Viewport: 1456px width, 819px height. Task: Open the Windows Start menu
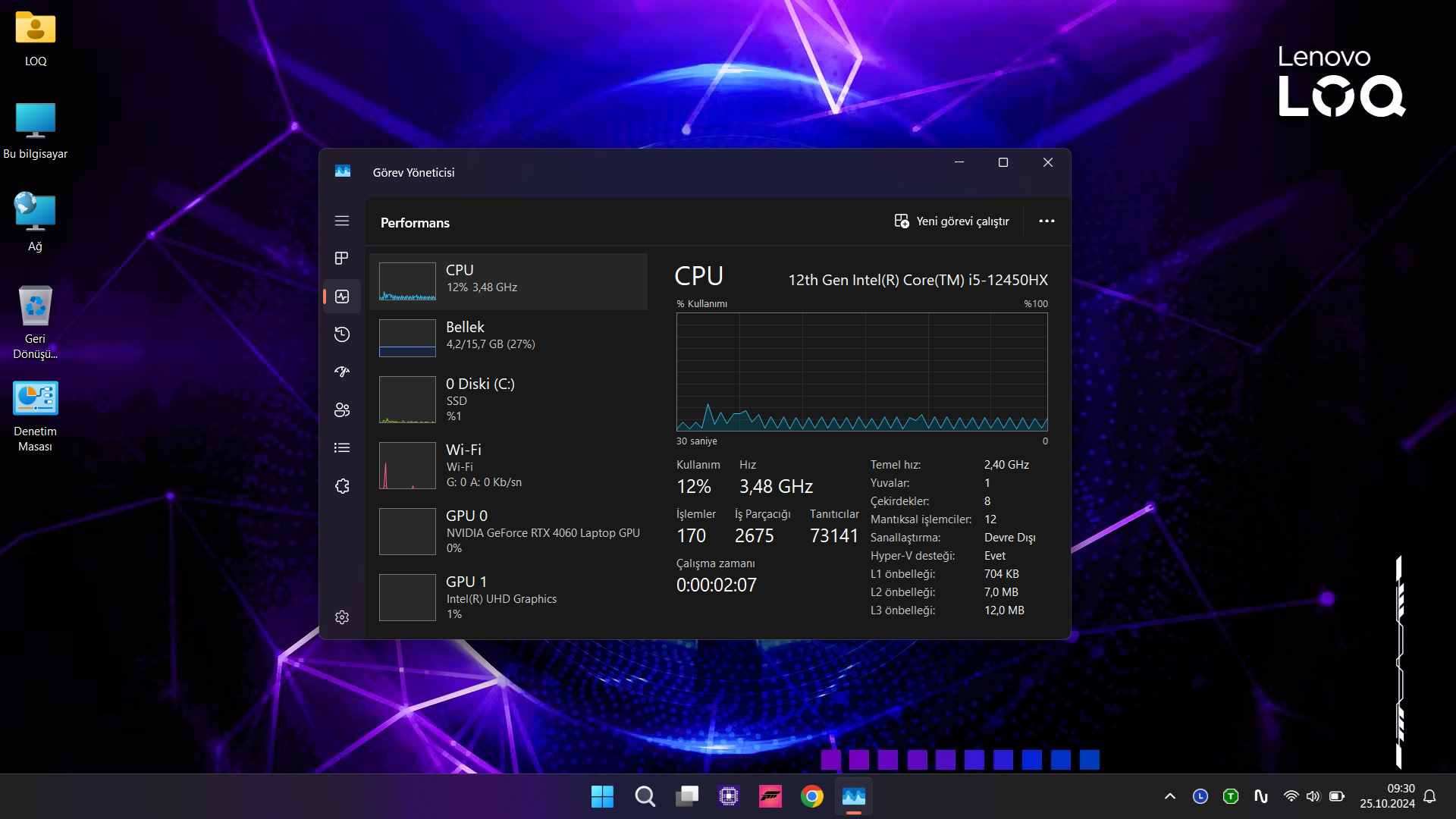[x=602, y=796]
